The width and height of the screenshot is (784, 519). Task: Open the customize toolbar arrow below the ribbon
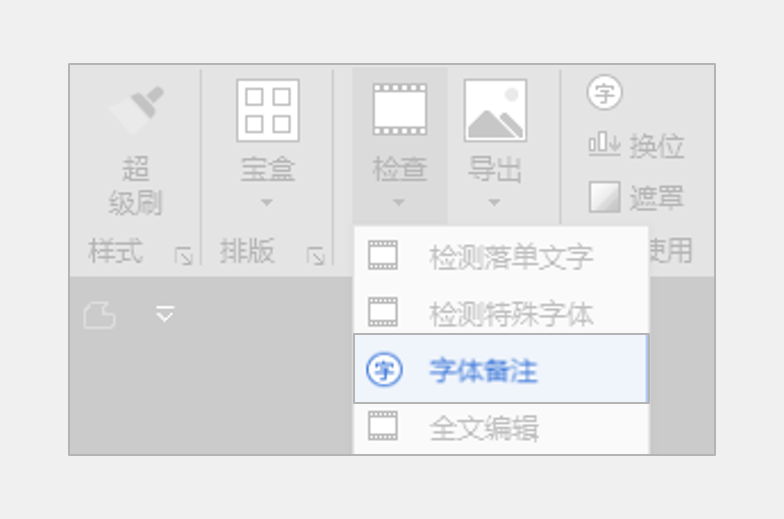coord(164,314)
